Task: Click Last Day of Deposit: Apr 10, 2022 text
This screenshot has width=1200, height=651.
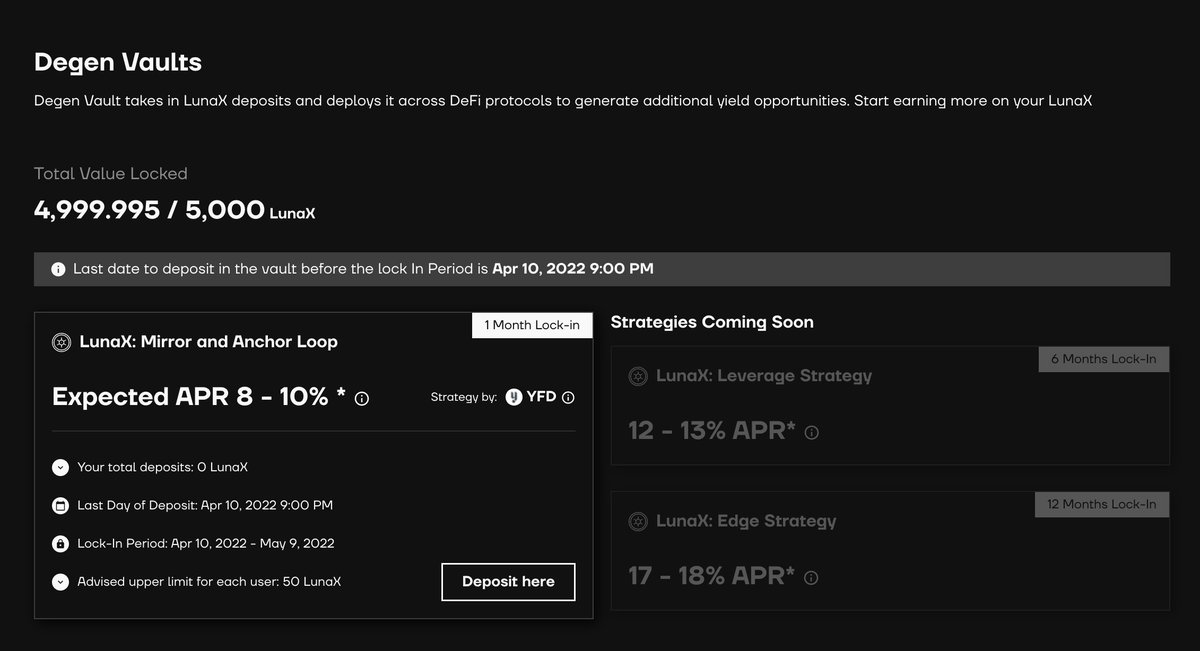Action: pos(205,505)
